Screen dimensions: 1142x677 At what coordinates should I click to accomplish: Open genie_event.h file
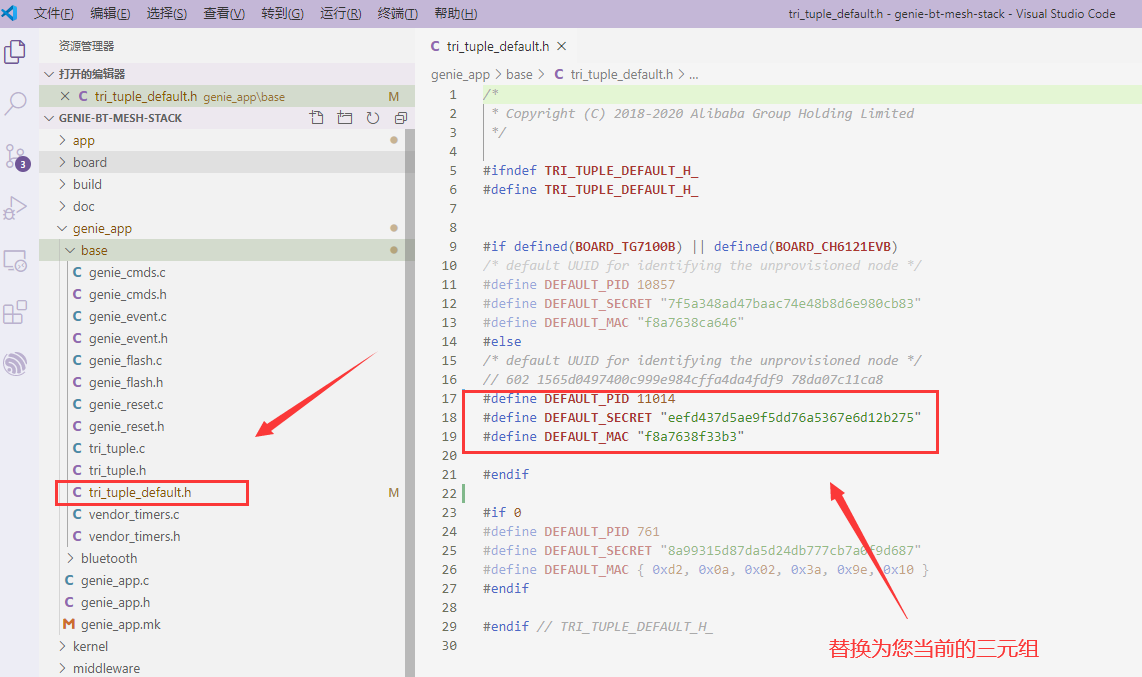tap(128, 338)
